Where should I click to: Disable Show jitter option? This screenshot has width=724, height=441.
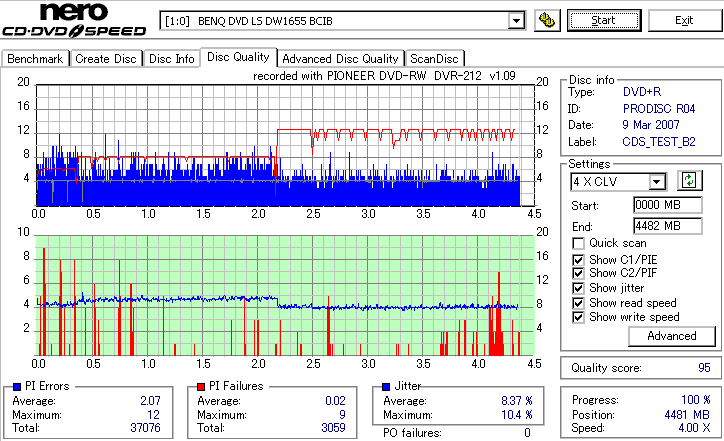pyautogui.click(x=578, y=288)
